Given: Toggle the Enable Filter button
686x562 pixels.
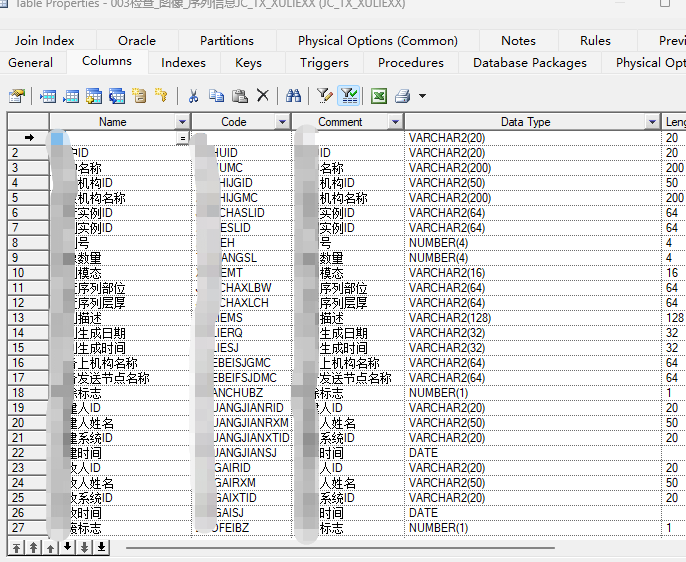Looking at the screenshot, I should coord(348,96).
